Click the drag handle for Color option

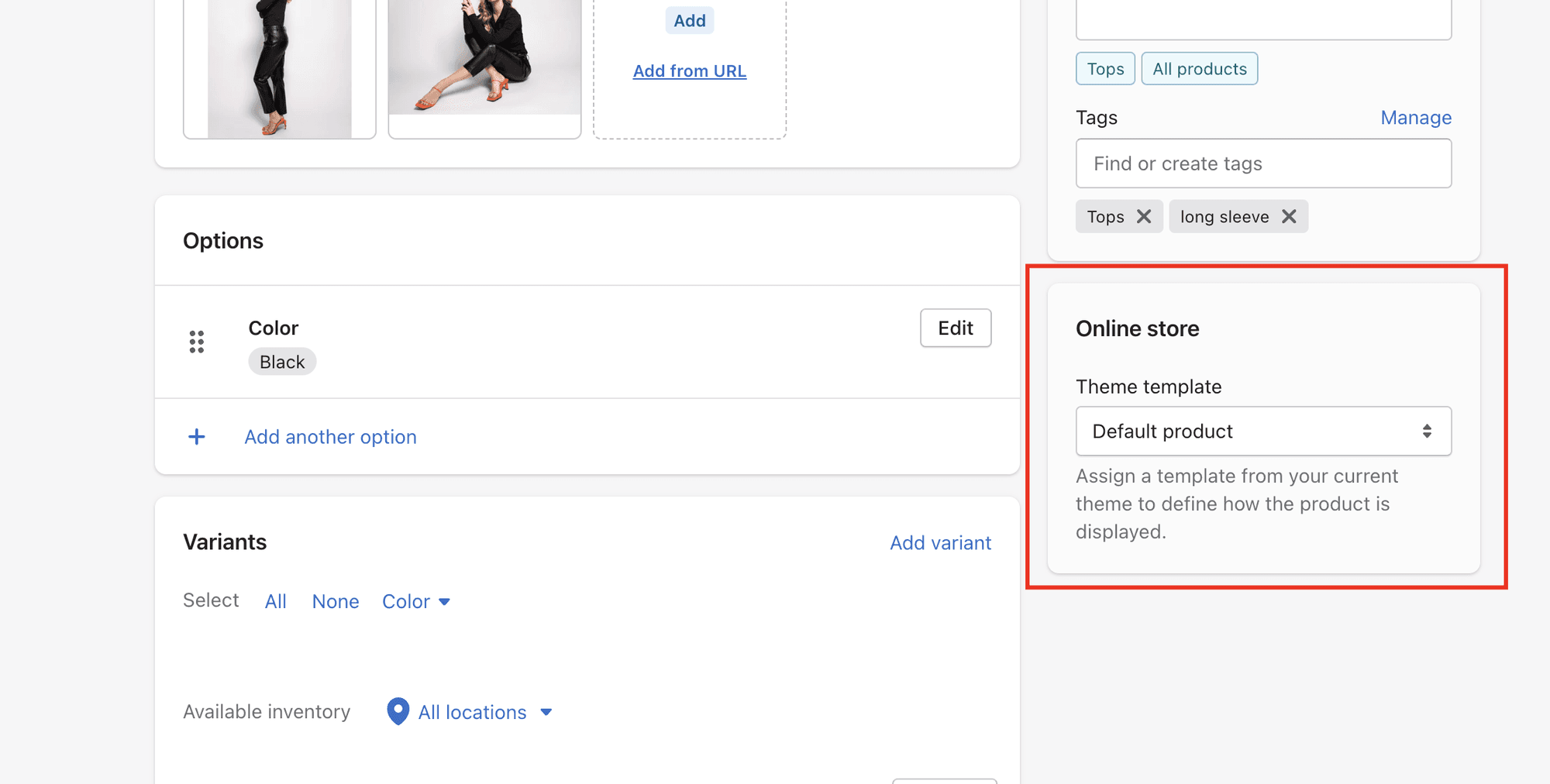coord(197,342)
